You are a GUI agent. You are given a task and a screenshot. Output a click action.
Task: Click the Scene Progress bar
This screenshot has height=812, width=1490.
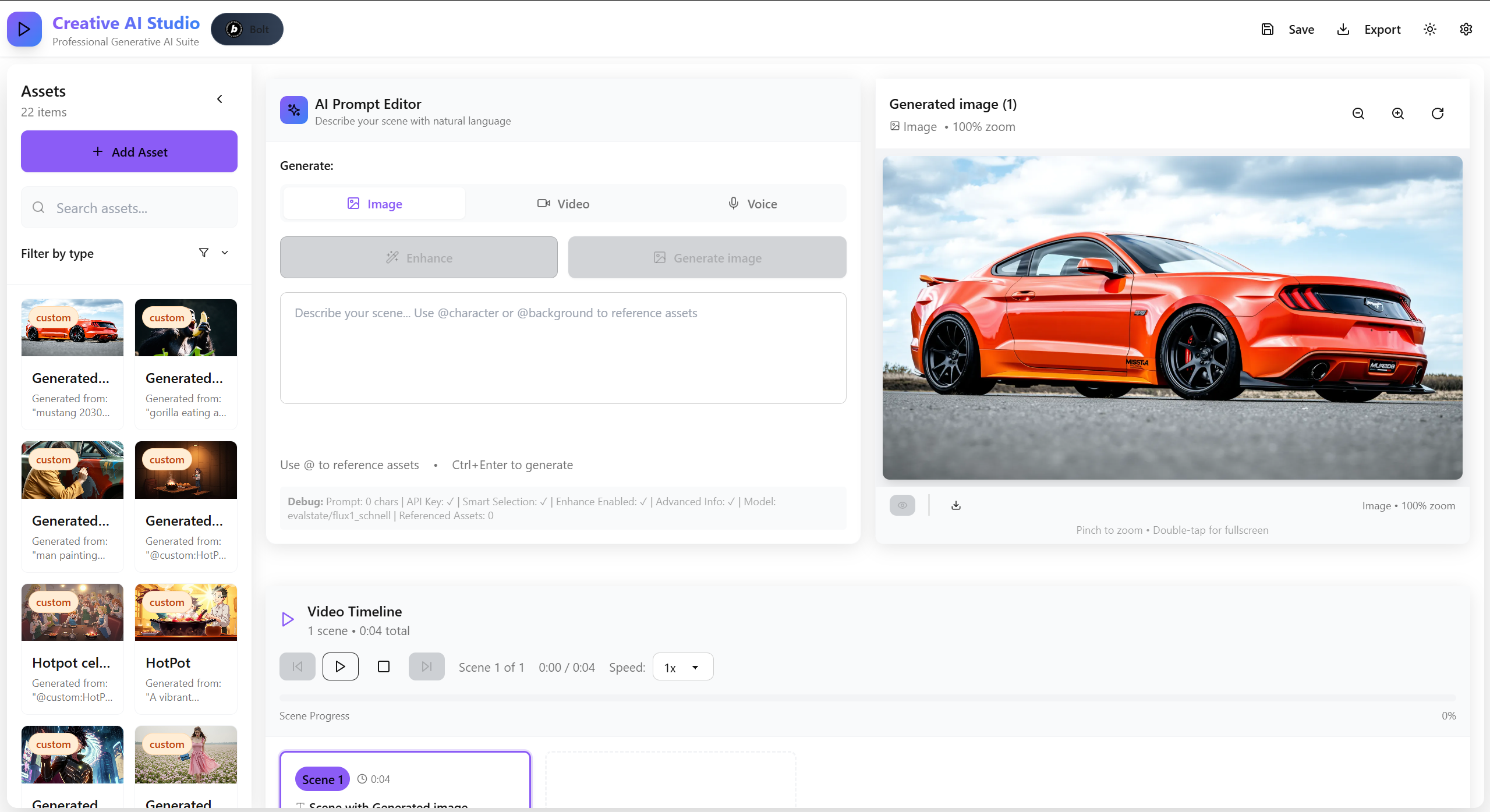click(867, 697)
